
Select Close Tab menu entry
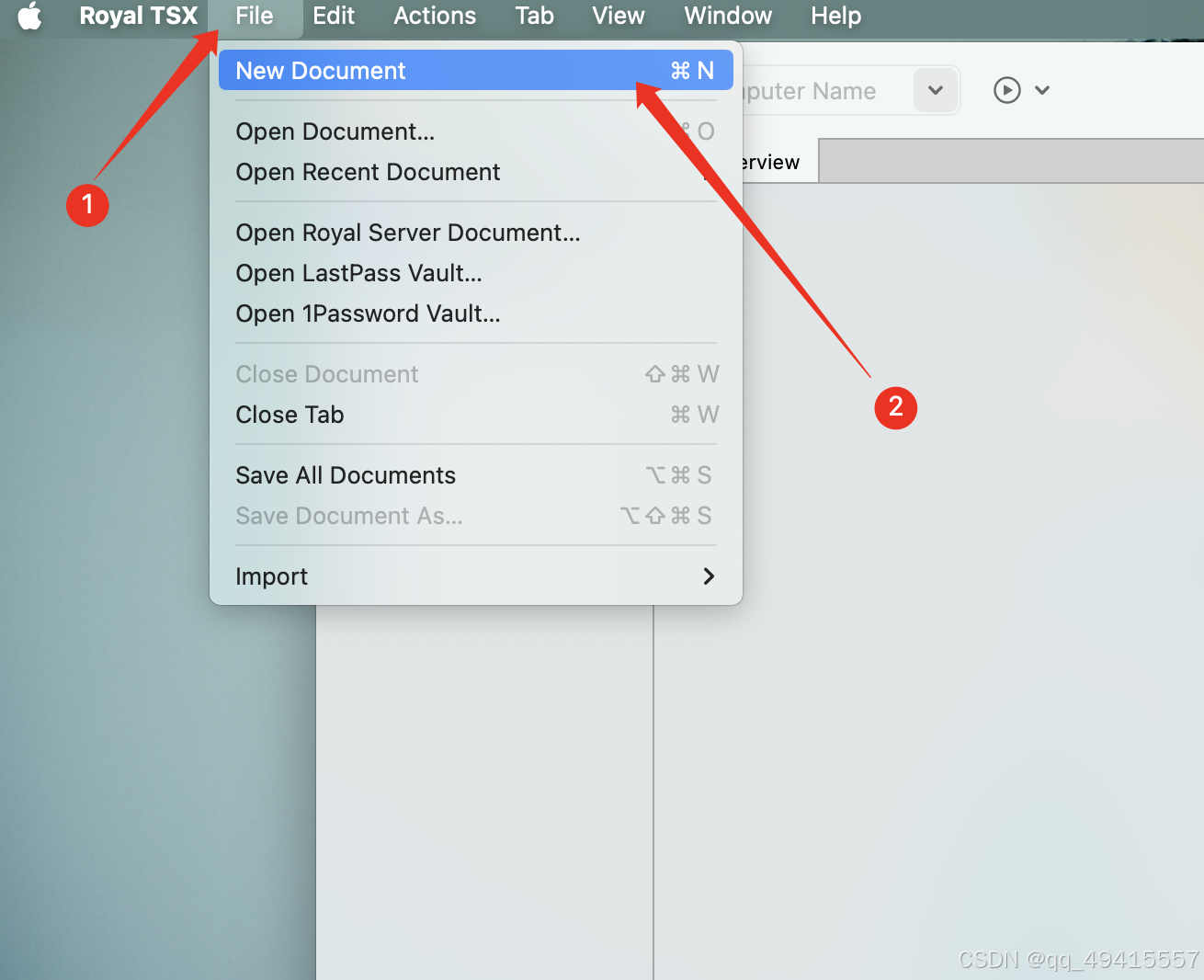point(476,415)
